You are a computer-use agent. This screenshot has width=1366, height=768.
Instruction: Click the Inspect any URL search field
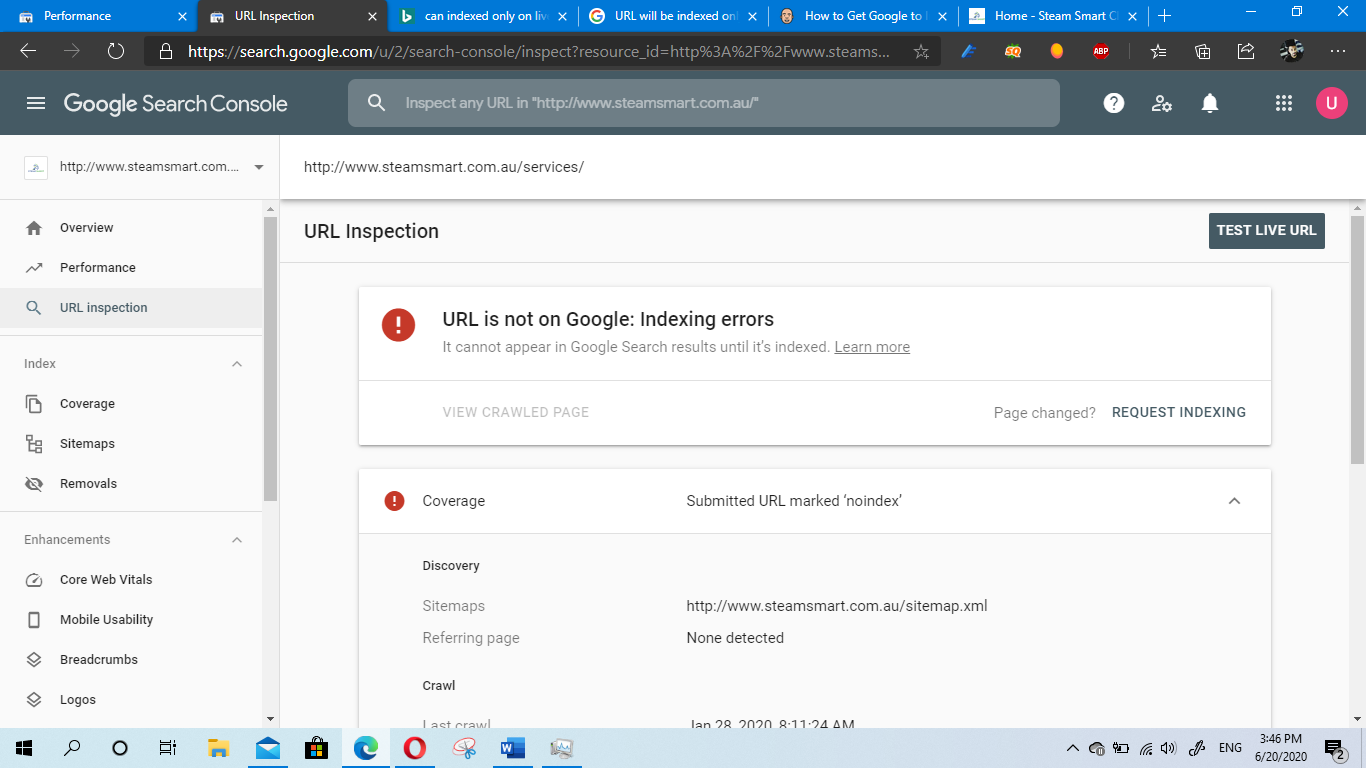click(704, 103)
